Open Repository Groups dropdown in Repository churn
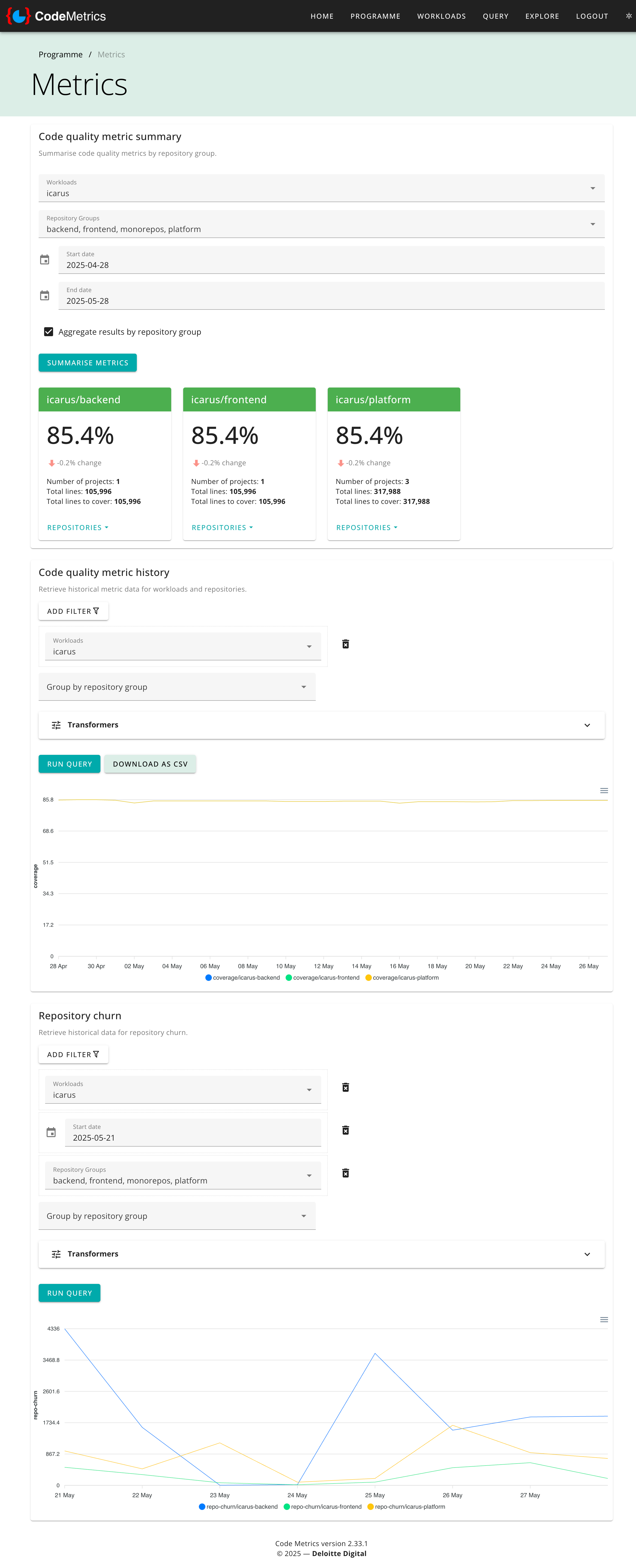636x1568 pixels. tap(183, 1176)
